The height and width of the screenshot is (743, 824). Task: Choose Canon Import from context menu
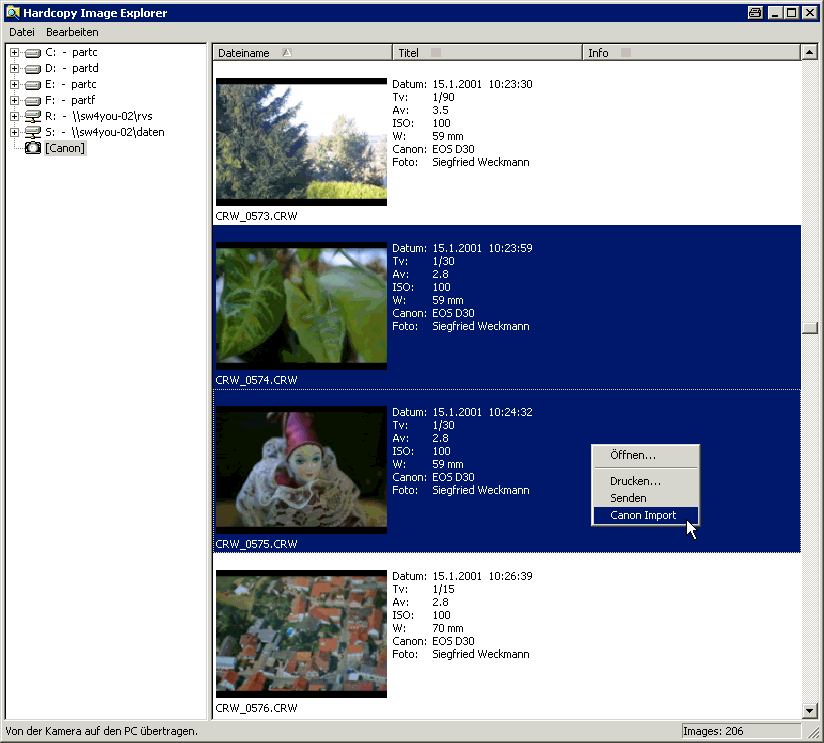tap(643, 515)
